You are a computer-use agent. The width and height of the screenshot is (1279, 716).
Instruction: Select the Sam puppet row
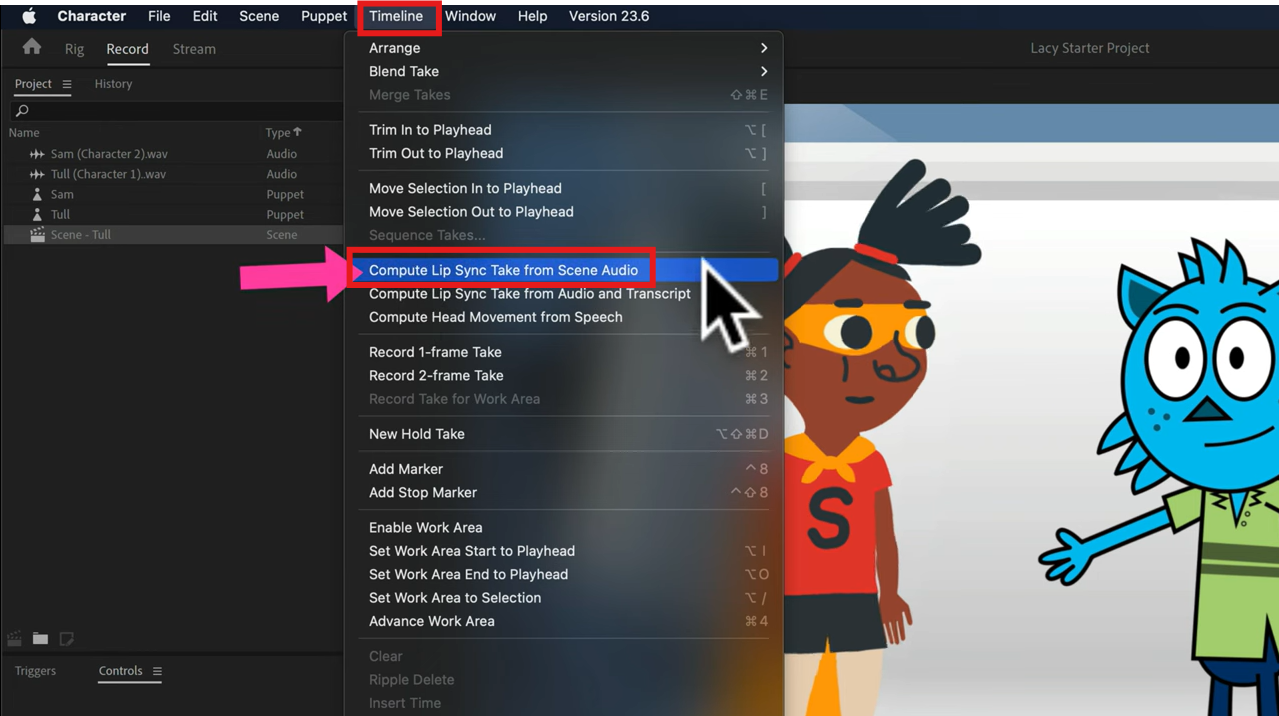pos(173,194)
